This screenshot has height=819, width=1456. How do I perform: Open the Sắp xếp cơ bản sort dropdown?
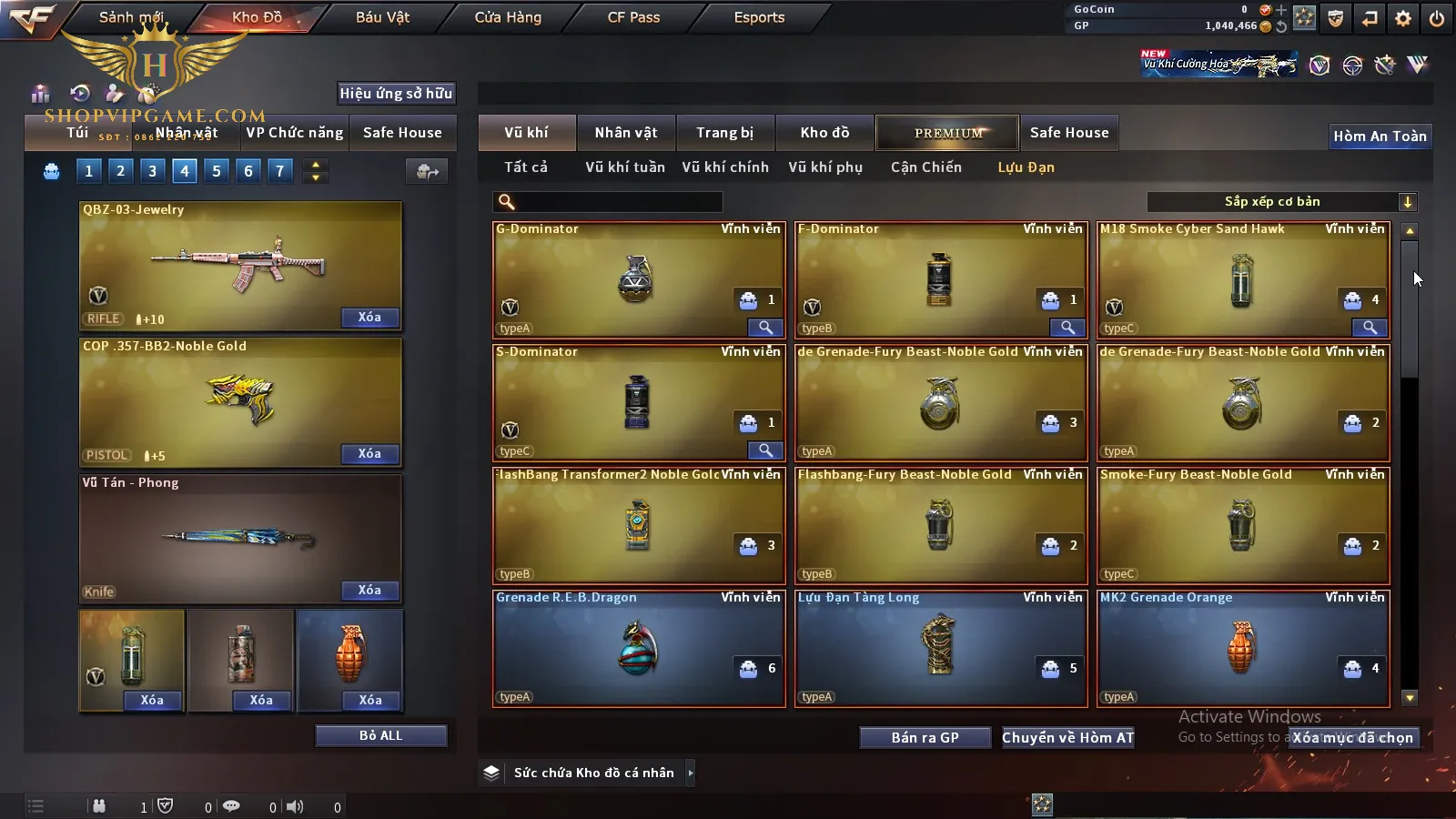pos(1281,202)
